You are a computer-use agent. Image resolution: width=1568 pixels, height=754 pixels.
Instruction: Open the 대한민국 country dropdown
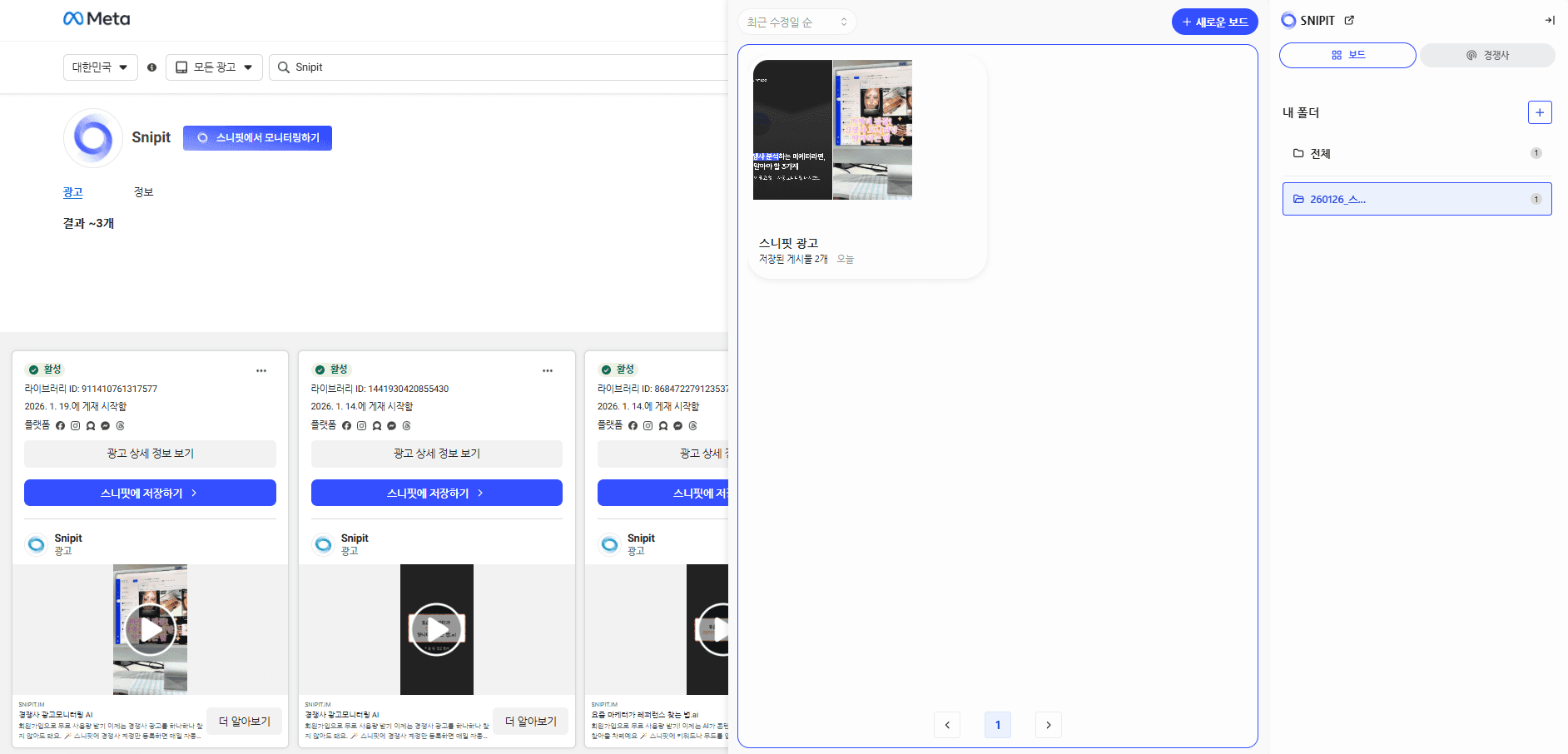(101, 67)
